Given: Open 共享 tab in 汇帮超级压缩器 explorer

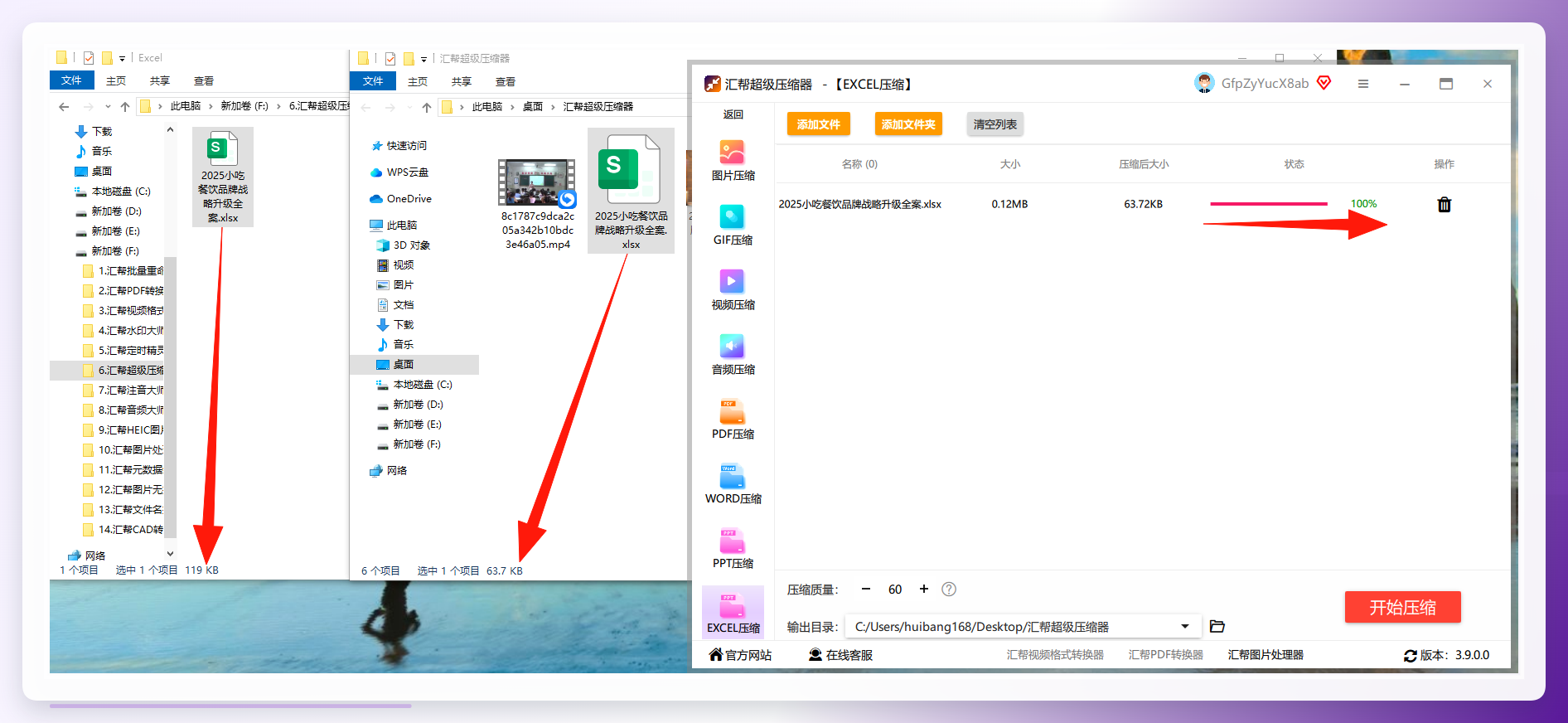Looking at the screenshot, I should click(462, 81).
